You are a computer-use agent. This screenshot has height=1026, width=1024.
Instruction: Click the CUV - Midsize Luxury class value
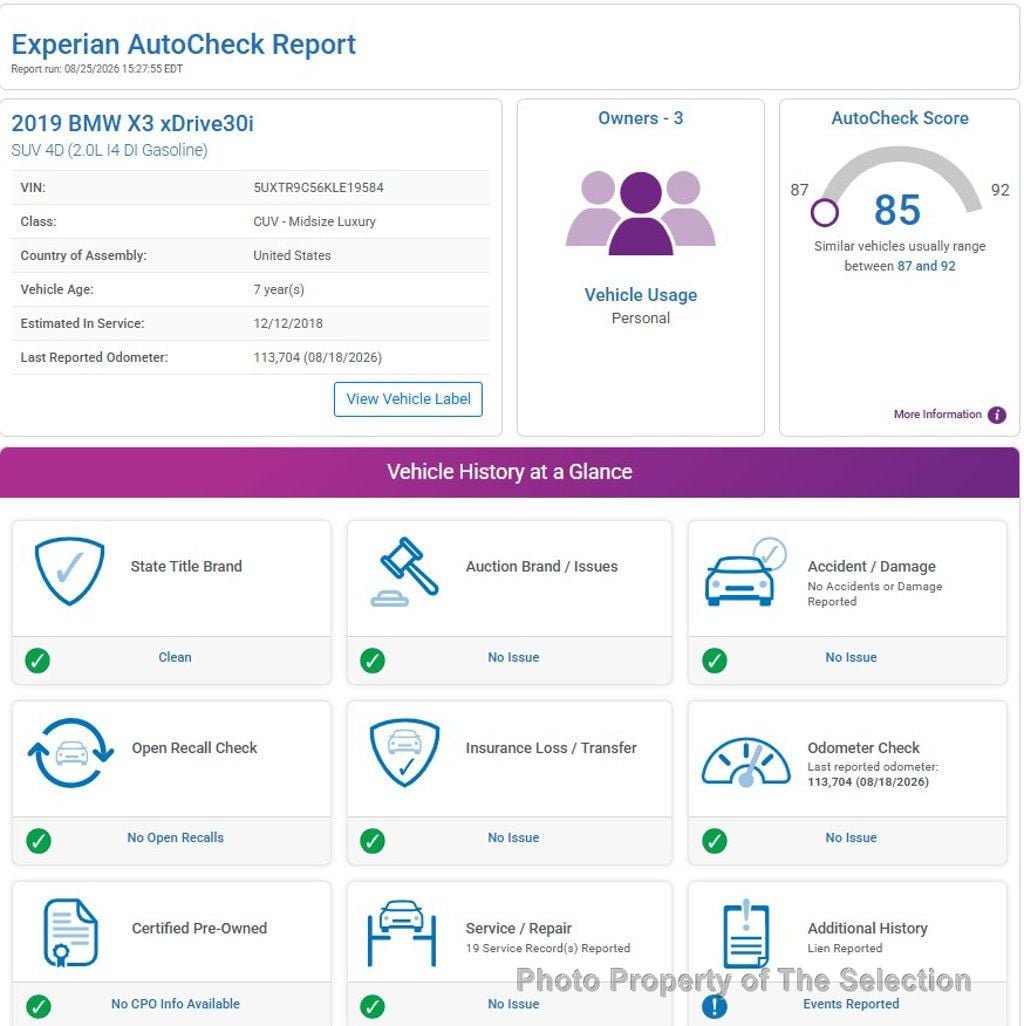pos(315,222)
